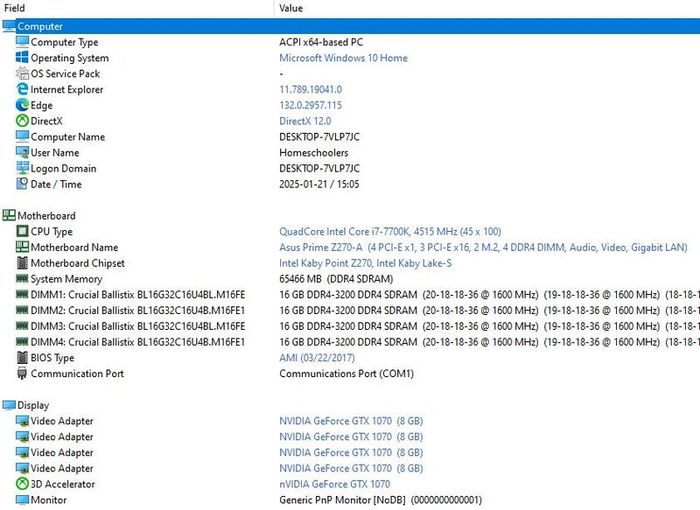Select the BIOS Type label
The height and width of the screenshot is (510, 700).
[x=52, y=358]
